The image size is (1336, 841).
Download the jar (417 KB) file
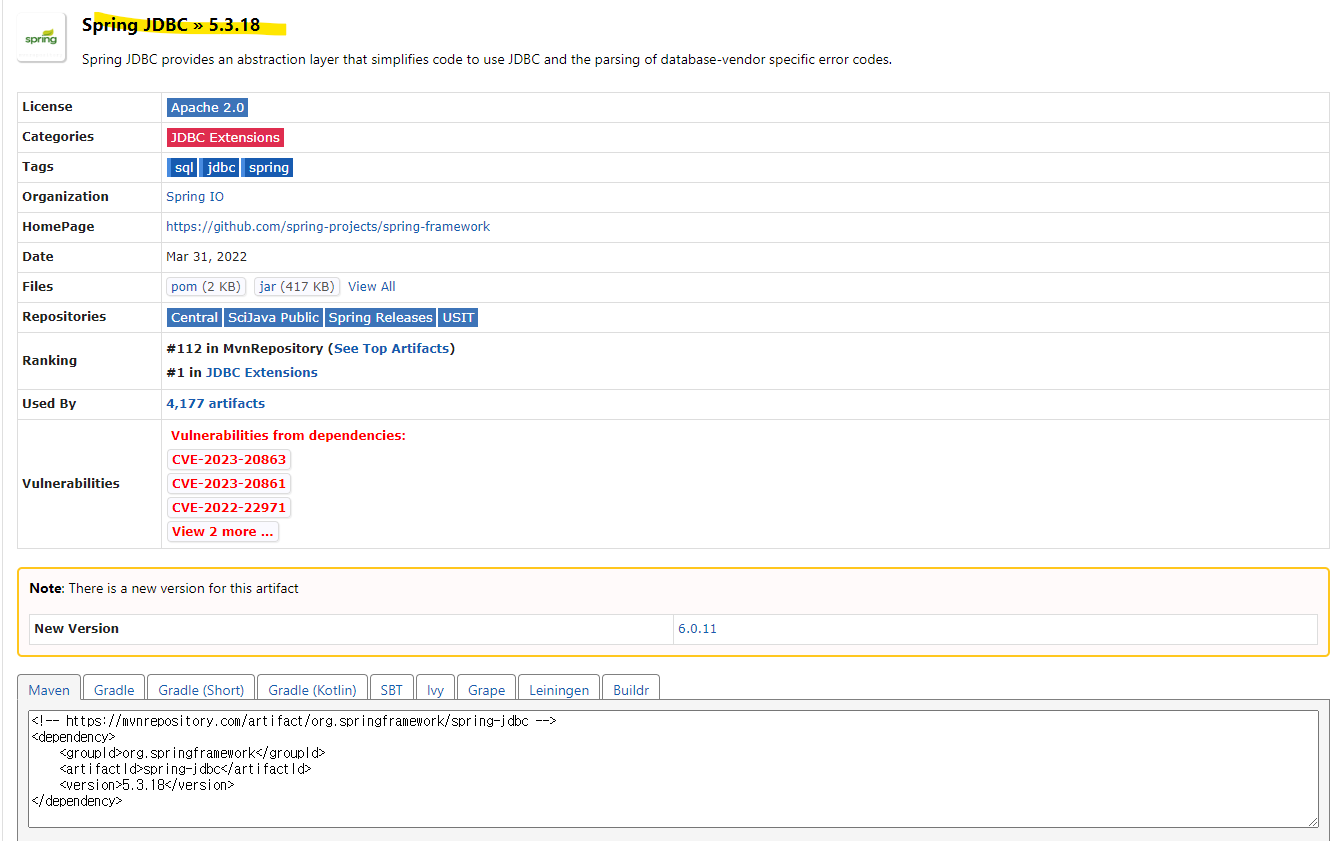pos(297,287)
